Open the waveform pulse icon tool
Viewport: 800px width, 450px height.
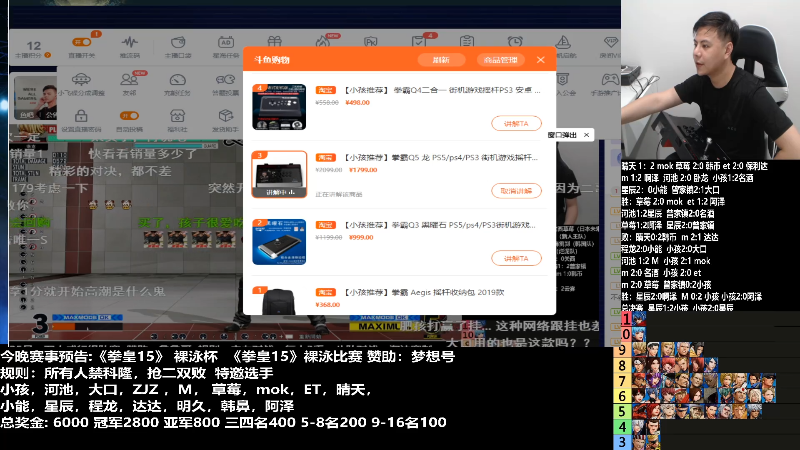(x=130, y=42)
